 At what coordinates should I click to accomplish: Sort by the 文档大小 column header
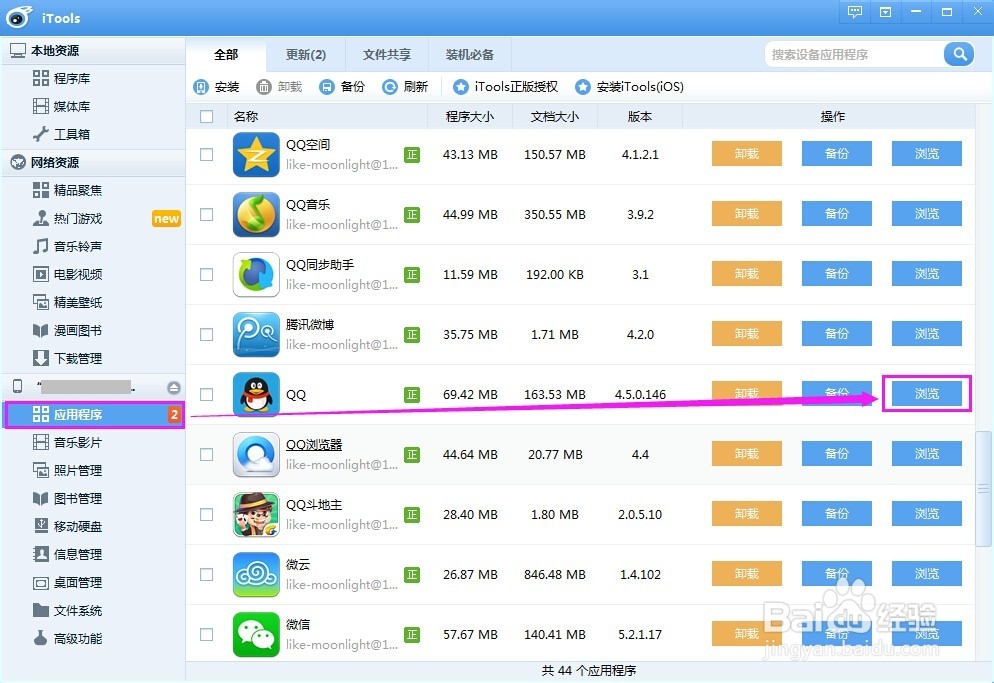coord(555,117)
